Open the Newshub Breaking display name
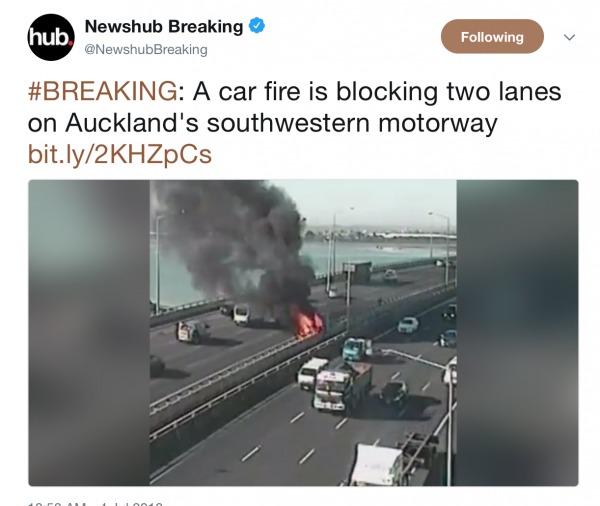The image size is (600, 506). click(x=164, y=26)
